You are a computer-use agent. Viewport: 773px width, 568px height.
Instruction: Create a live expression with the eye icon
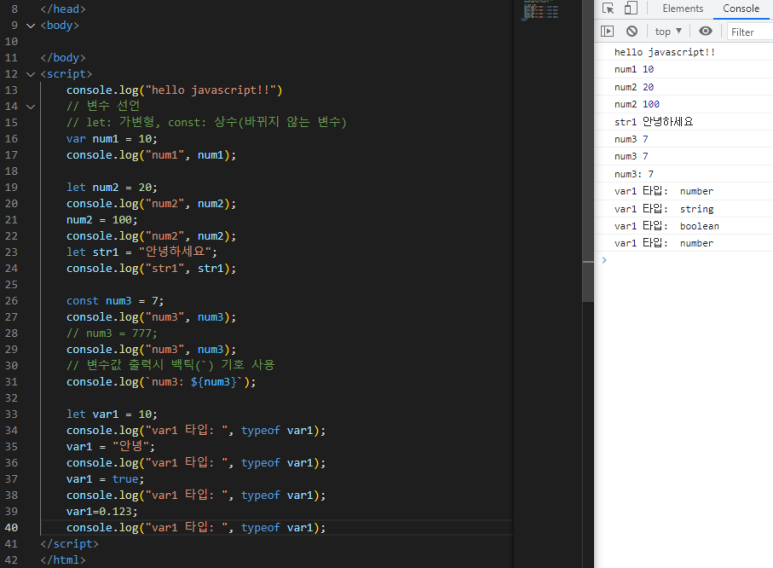coord(705,31)
